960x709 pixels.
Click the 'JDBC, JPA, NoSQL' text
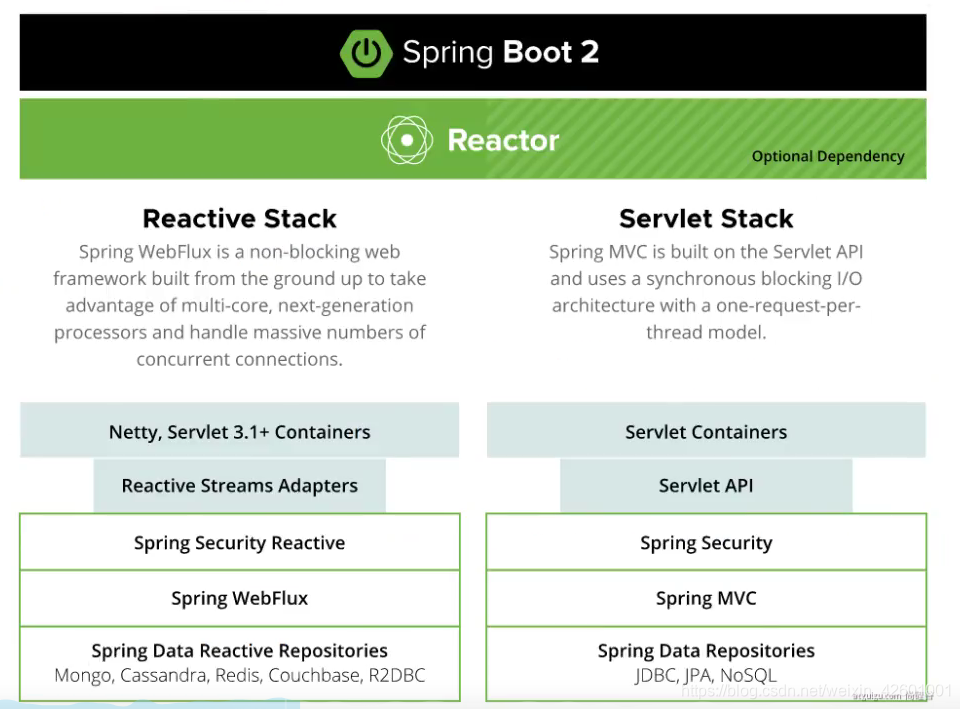[x=706, y=675]
